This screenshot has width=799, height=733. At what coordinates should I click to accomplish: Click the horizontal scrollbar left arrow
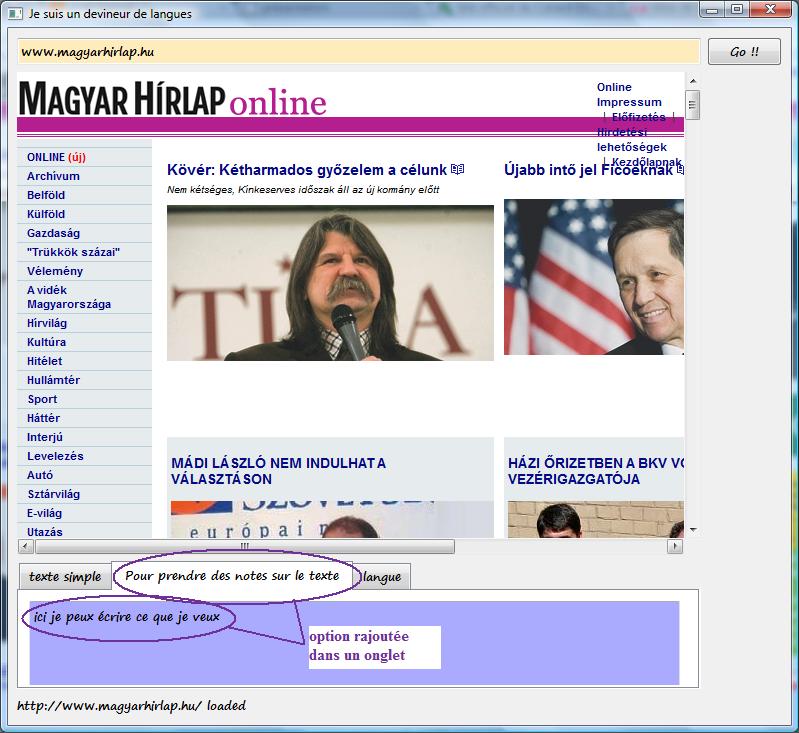(x=25, y=546)
